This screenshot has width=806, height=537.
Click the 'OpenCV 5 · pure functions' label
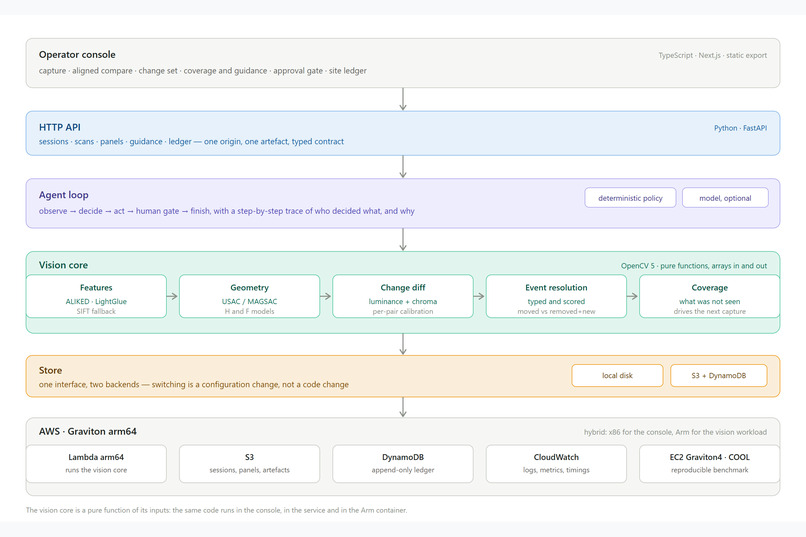click(x=694, y=266)
